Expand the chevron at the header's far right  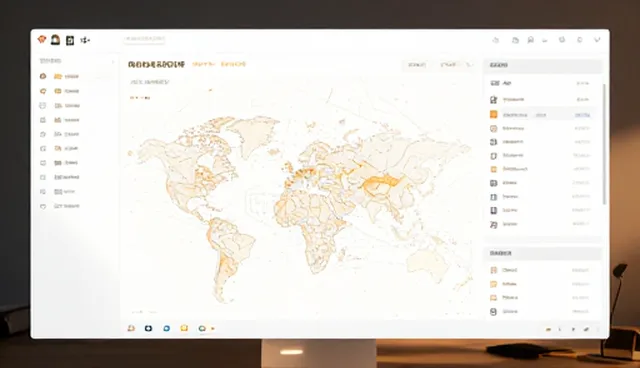(597, 40)
